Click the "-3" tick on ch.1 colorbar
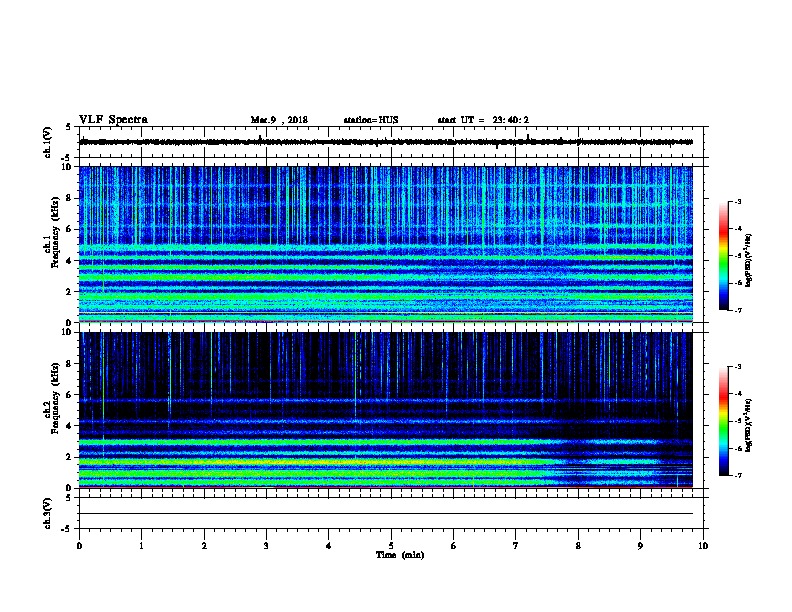Image resolution: width=792 pixels, height=612 pixels. tap(738, 201)
